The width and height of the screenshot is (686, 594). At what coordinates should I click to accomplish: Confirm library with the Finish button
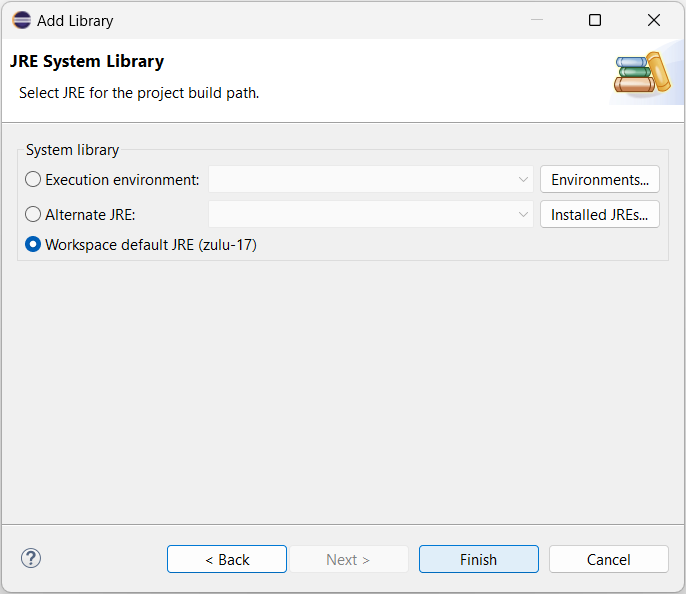coord(479,559)
